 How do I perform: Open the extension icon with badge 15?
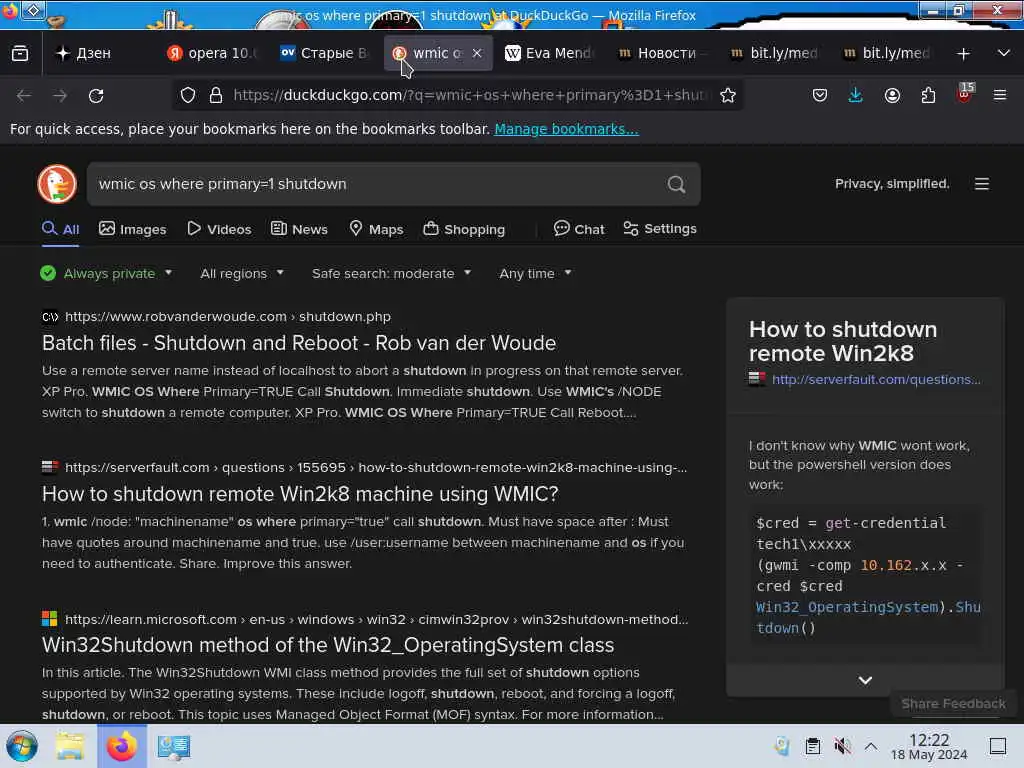[x=965, y=93]
